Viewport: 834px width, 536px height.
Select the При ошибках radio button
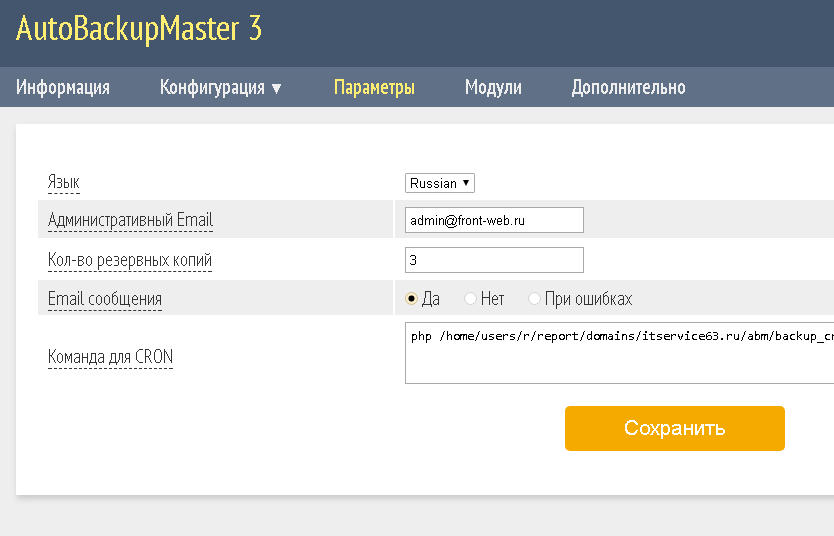(534, 299)
